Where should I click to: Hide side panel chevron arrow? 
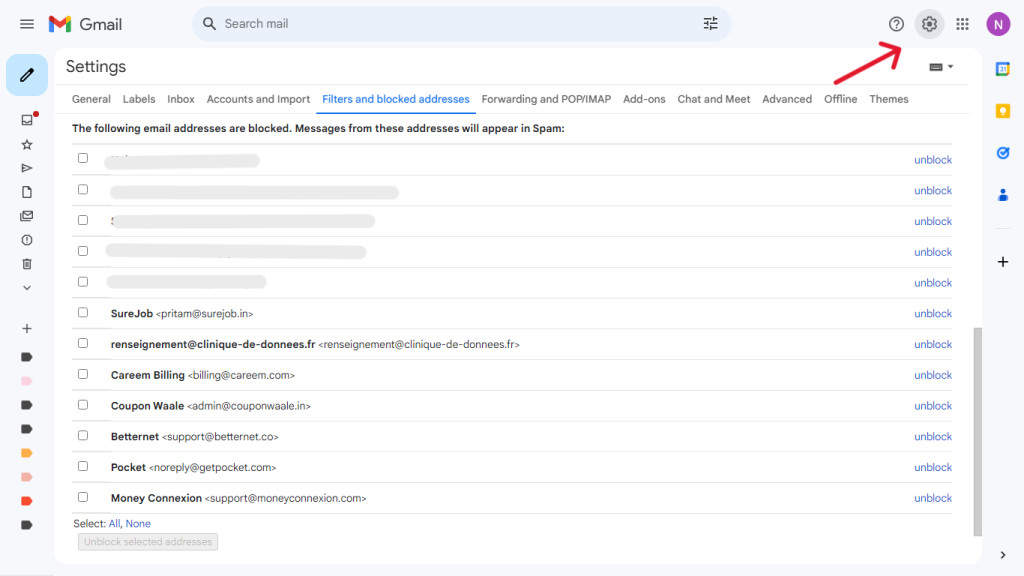click(x=1002, y=555)
